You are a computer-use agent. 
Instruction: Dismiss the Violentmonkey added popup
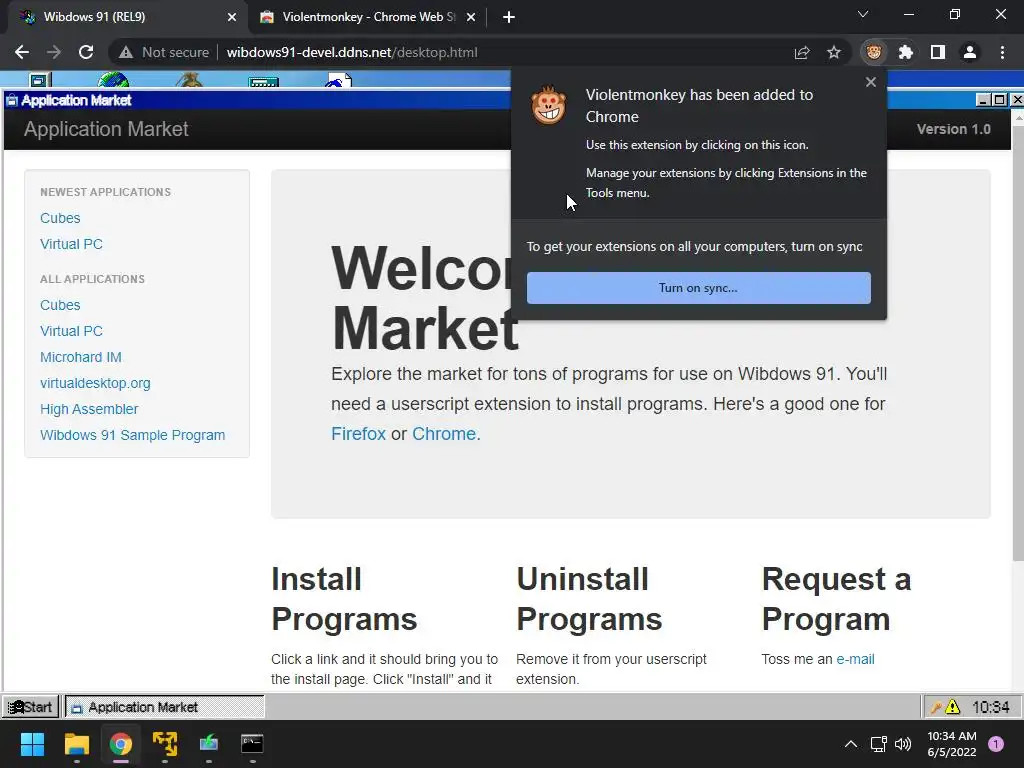pyautogui.click(x=871, y=82)
